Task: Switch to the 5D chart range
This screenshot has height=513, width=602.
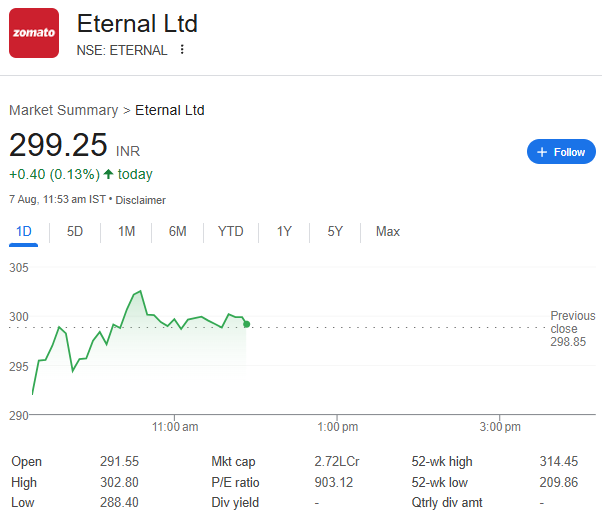Action: point(74,232)
